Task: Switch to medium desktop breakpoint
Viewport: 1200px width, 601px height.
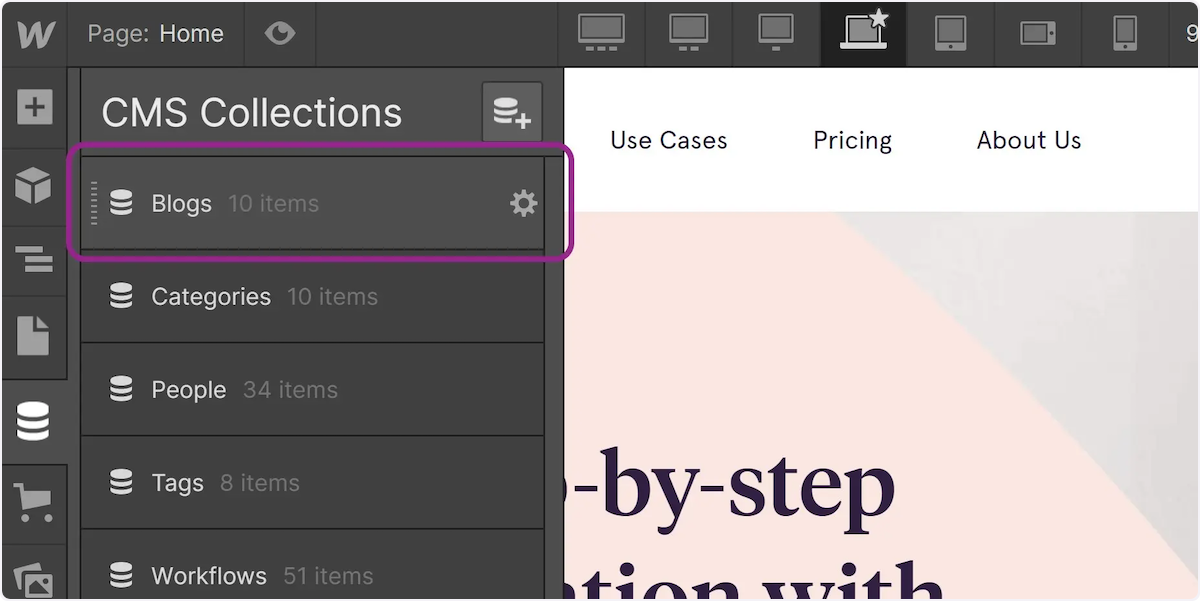Action: click(x=688, y=33)
